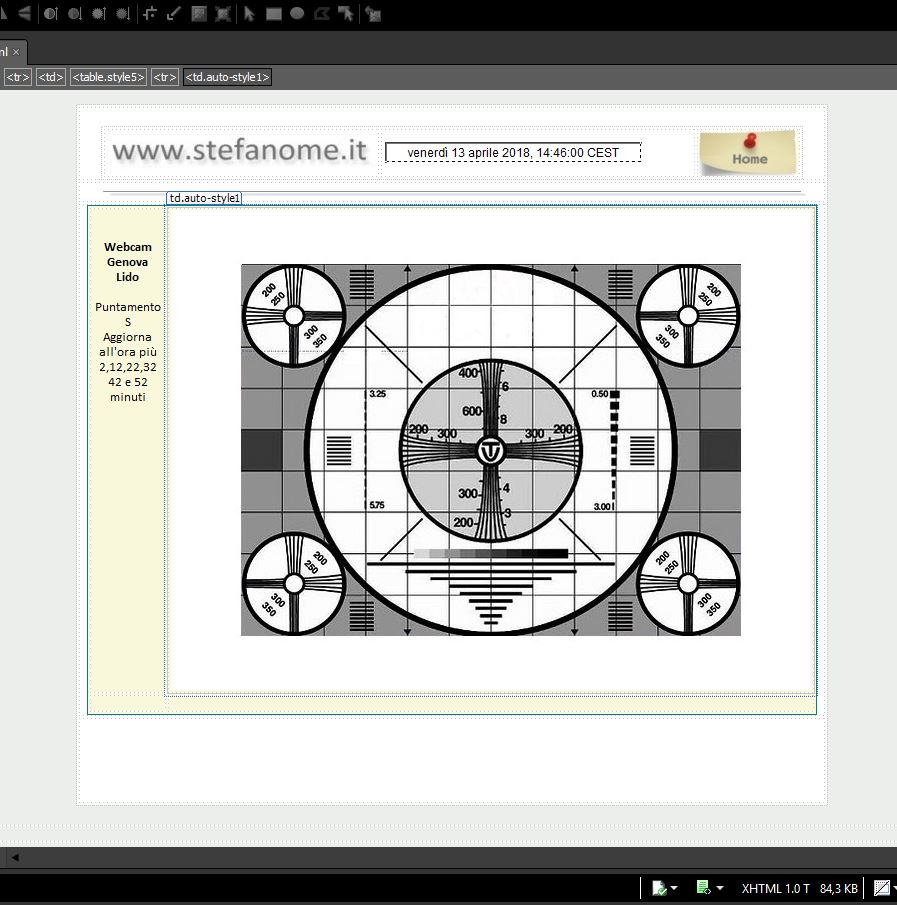Close the open document tab
The width and height of the screenshot is (897, 905).
click(x=16, y=52)
